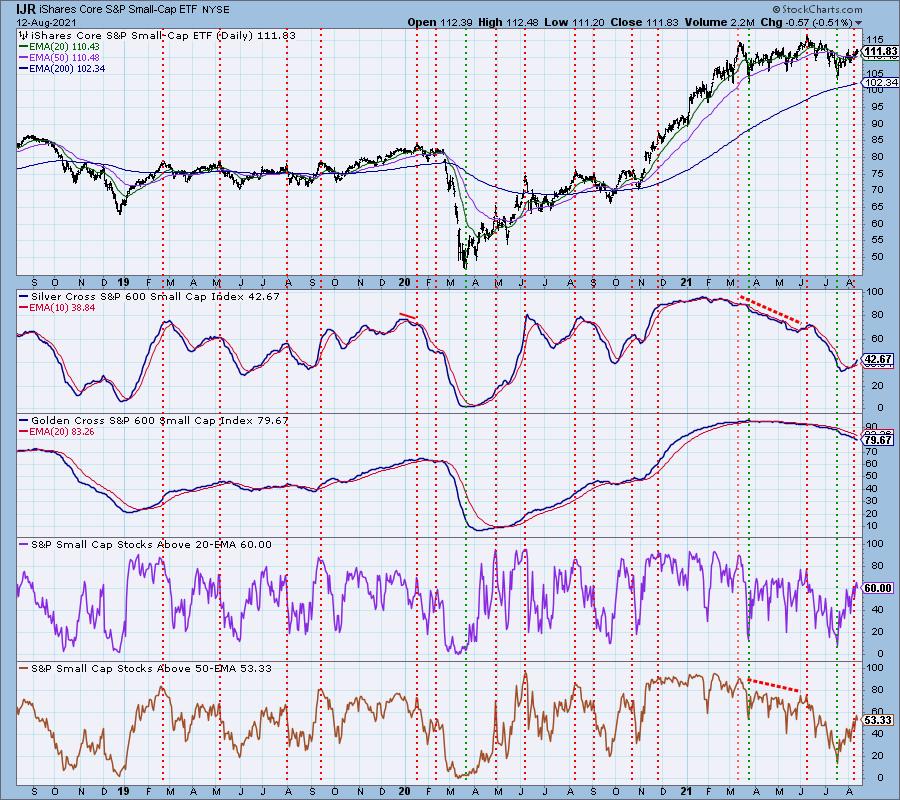Click the '(Daily) 111.83' price panel legend
This screenshot has height=800, width=900.
click(x=157, y=35)
